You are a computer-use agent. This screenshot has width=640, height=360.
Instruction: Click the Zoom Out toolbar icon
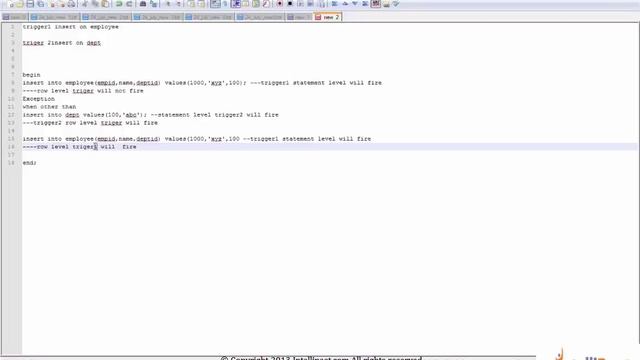179,4
